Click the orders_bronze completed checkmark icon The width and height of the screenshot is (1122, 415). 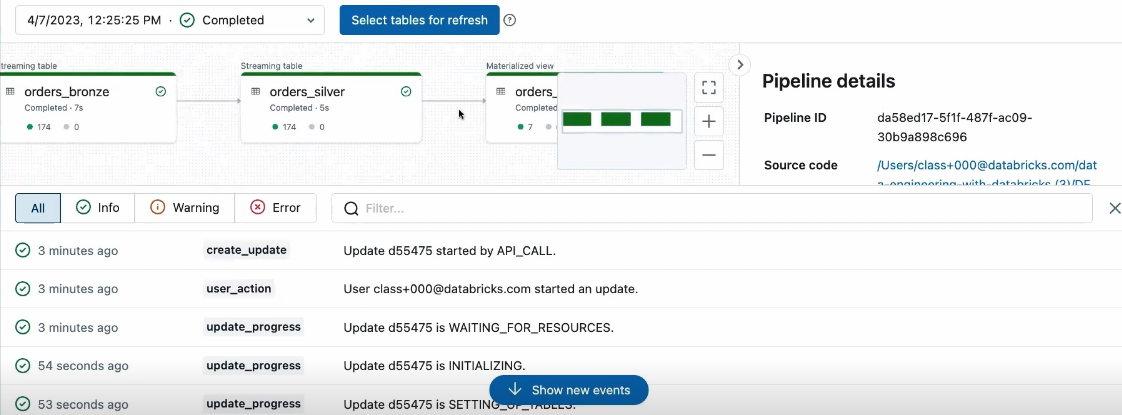161,92
